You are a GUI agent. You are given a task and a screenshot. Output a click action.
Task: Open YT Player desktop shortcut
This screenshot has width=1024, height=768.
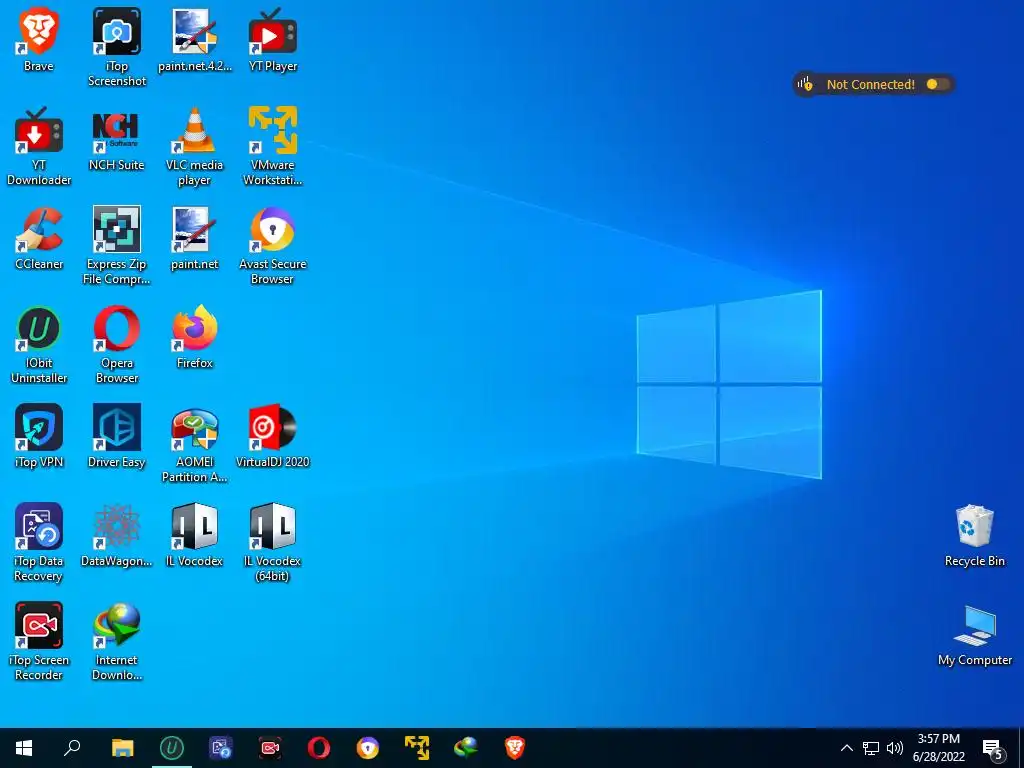coord(273,39)
